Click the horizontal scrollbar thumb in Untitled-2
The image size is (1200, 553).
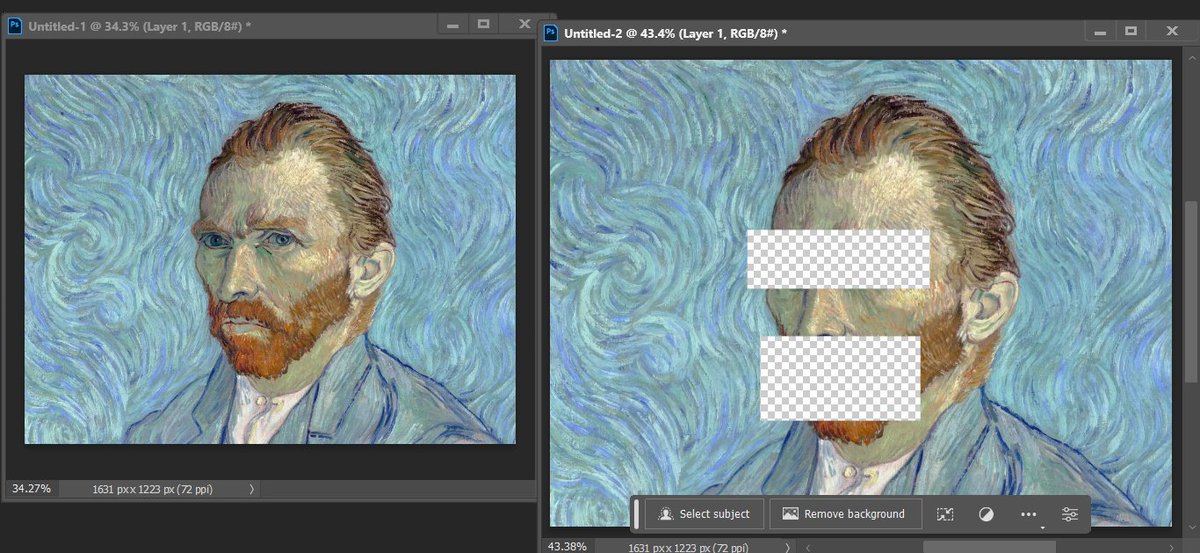[x=989, y=547]
